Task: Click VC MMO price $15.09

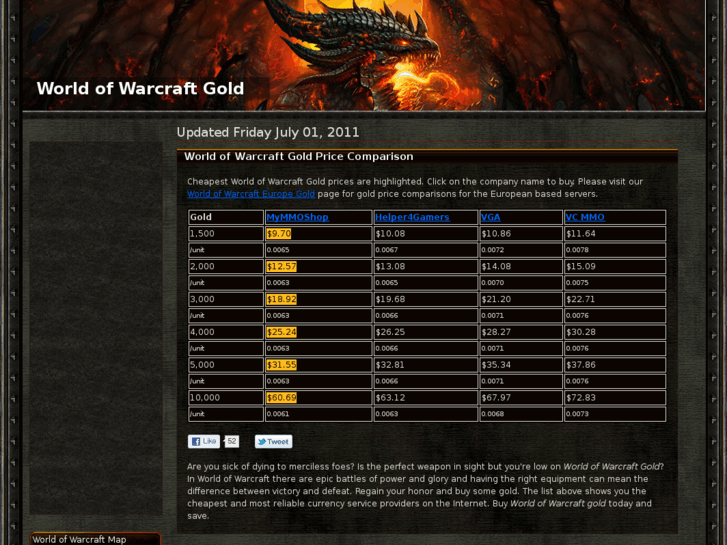Action: click(x=580, y=266)
